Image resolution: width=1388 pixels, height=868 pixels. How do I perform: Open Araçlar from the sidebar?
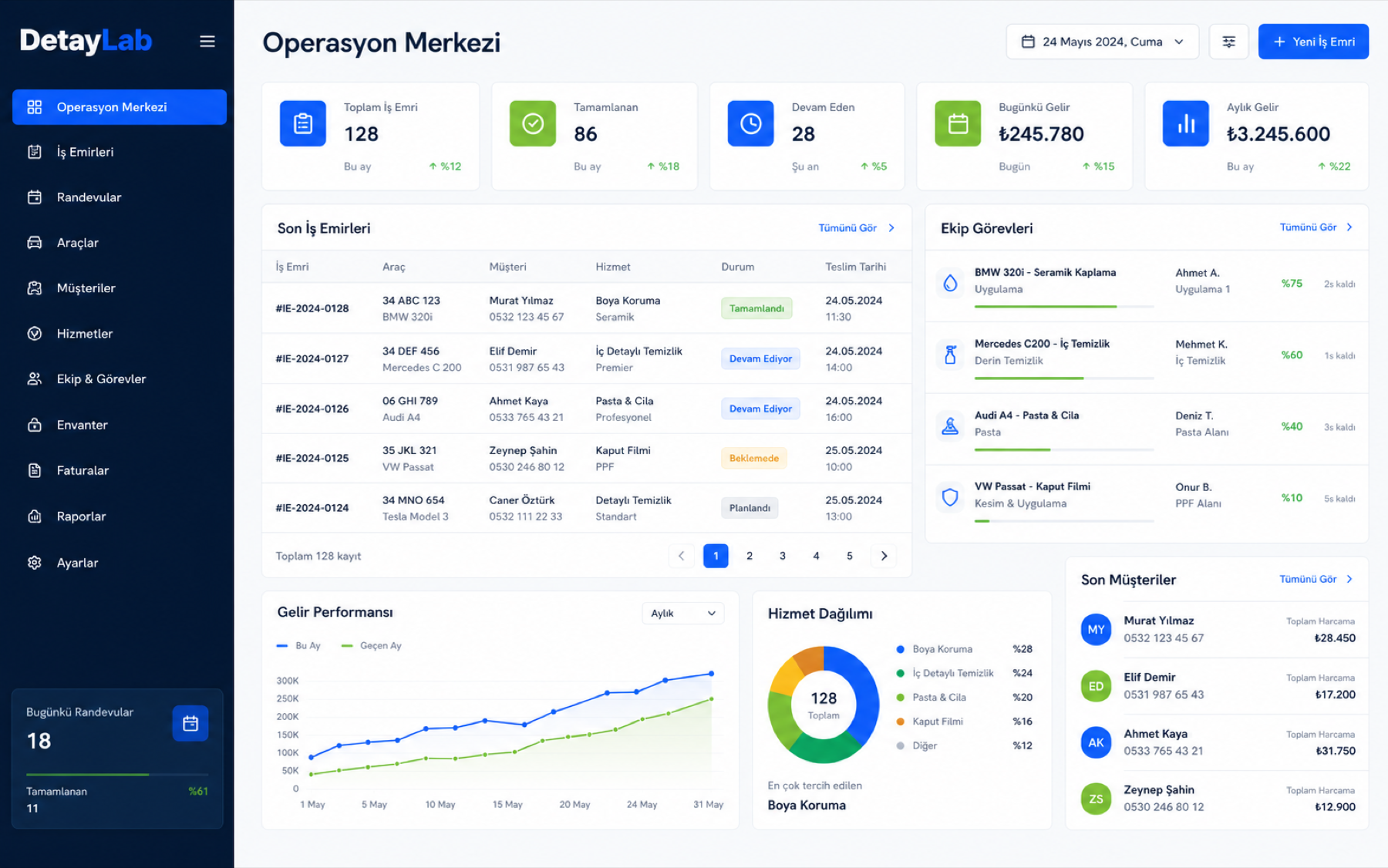(x=120, y=243)
